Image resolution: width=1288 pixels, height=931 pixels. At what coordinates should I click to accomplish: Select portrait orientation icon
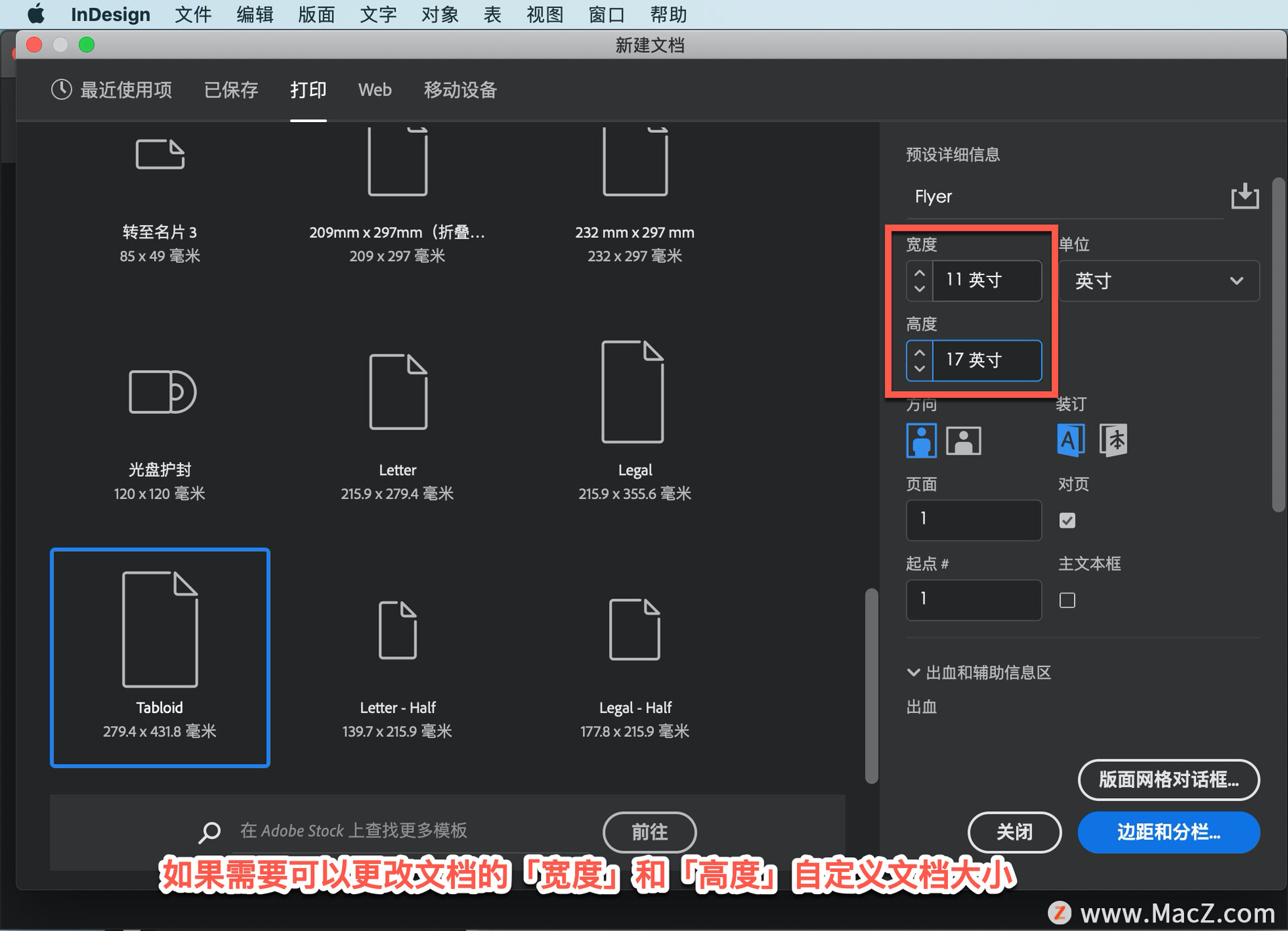click(921, 441)
